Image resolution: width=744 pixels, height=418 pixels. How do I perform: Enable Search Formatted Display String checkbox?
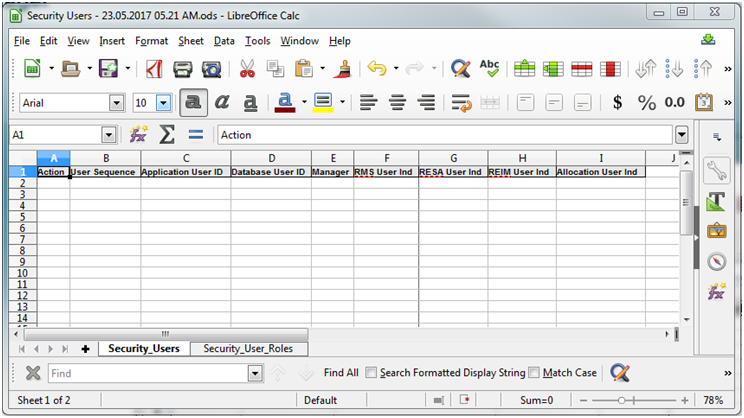371,373
